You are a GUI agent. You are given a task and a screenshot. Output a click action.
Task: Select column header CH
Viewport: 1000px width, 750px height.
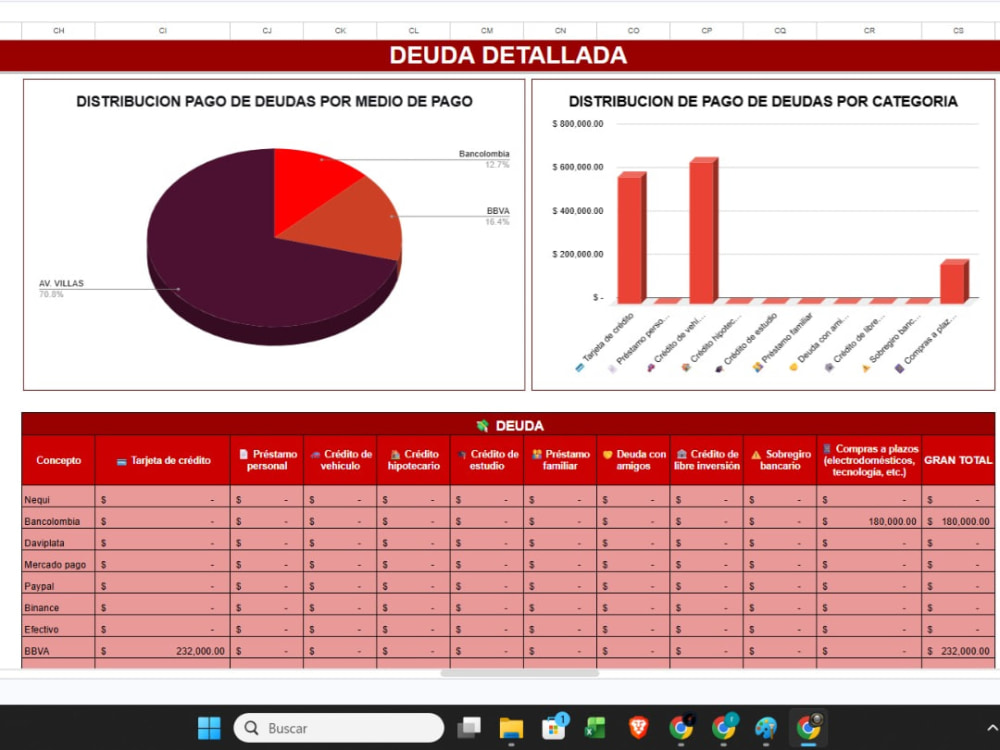58,31
